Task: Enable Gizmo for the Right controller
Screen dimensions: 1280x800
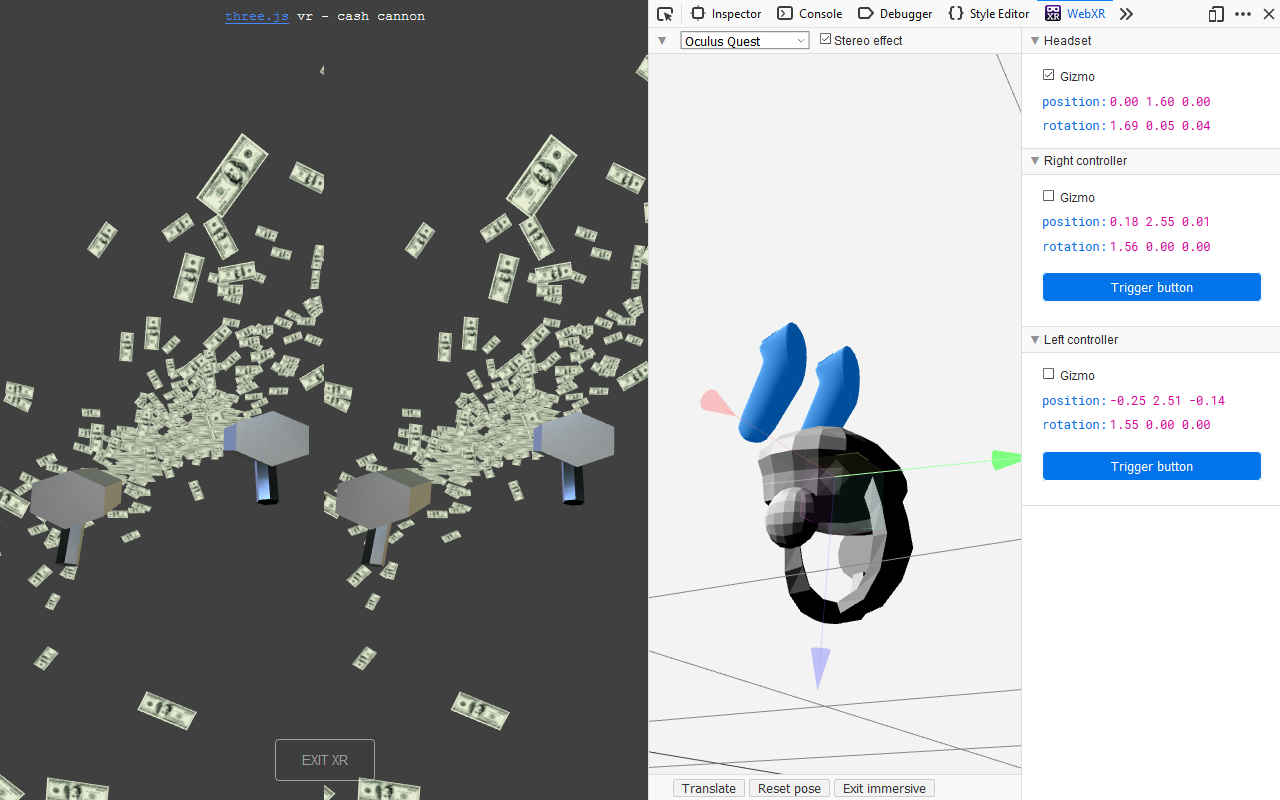Action: tap(1048, 196)
